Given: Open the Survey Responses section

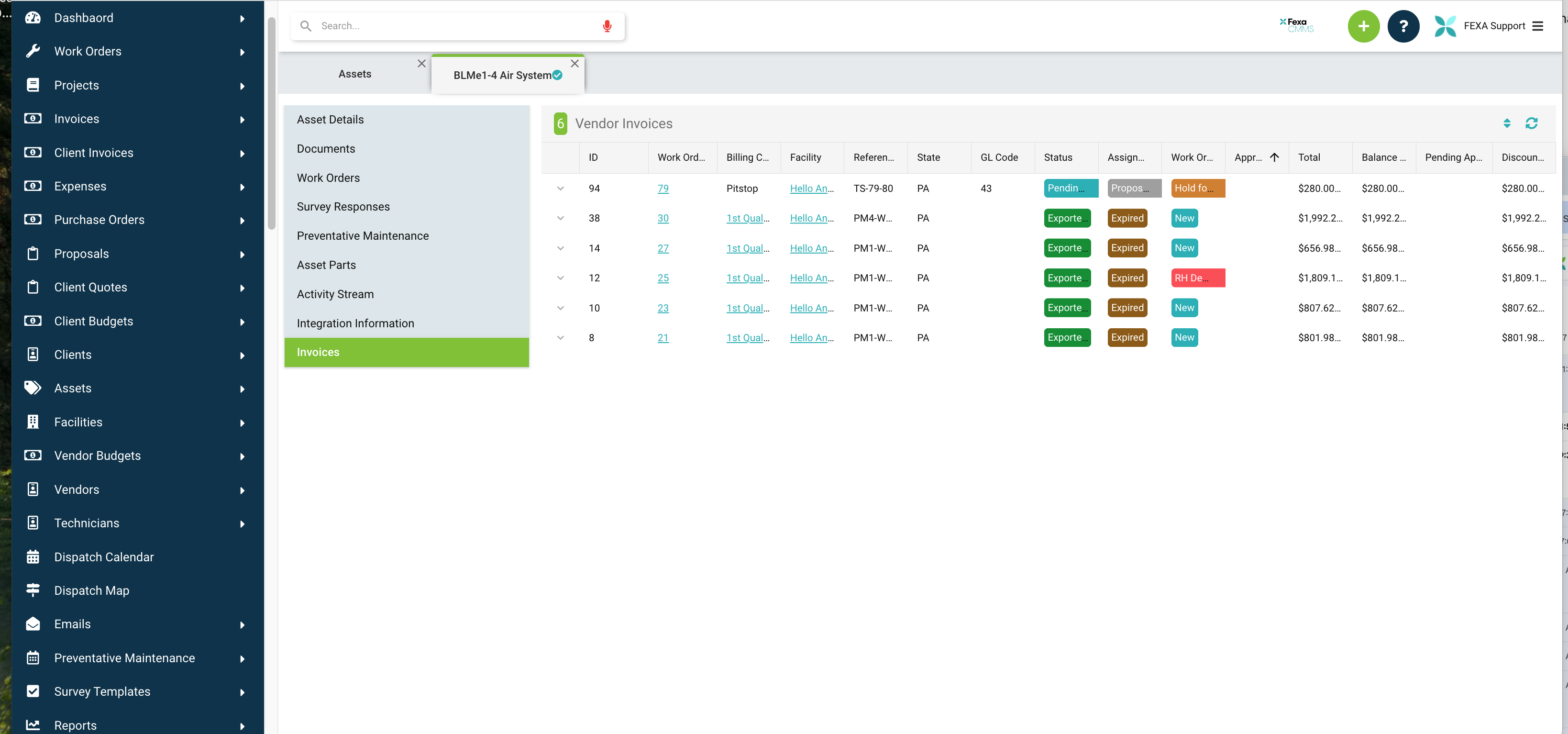Looking at the screenshot, I should coord(407,207).
